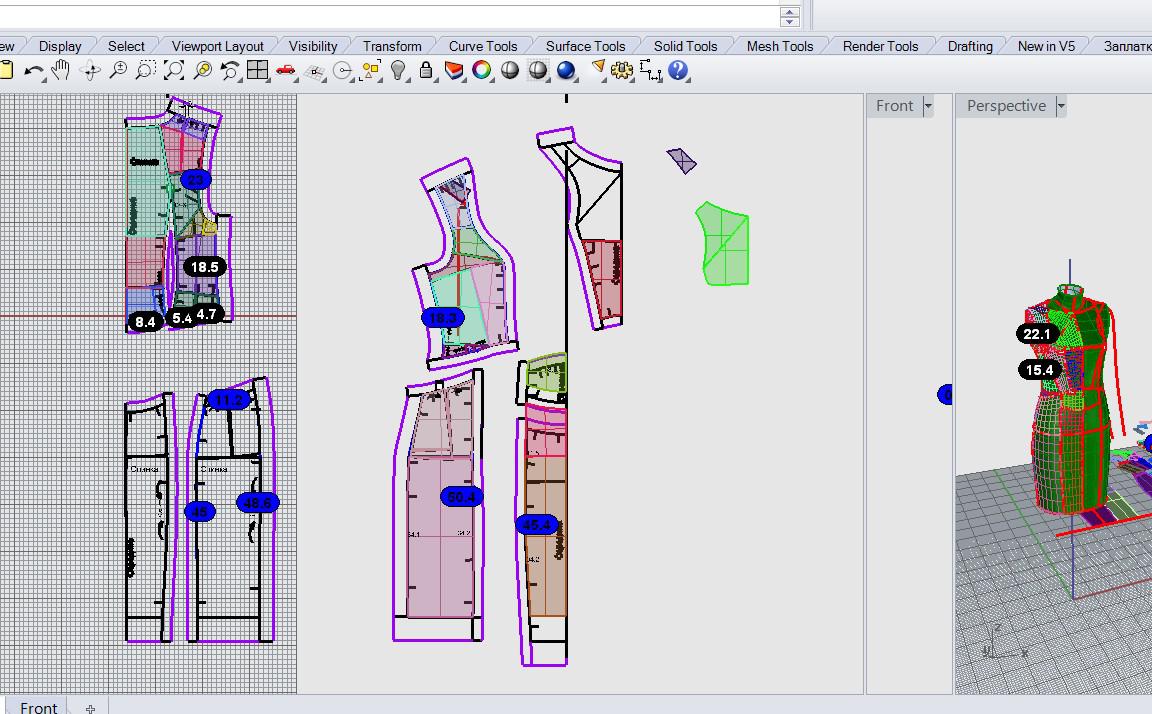Click the Zoom Extents icon
Viewport: 1152px width, 714px height.
[174, 71]
